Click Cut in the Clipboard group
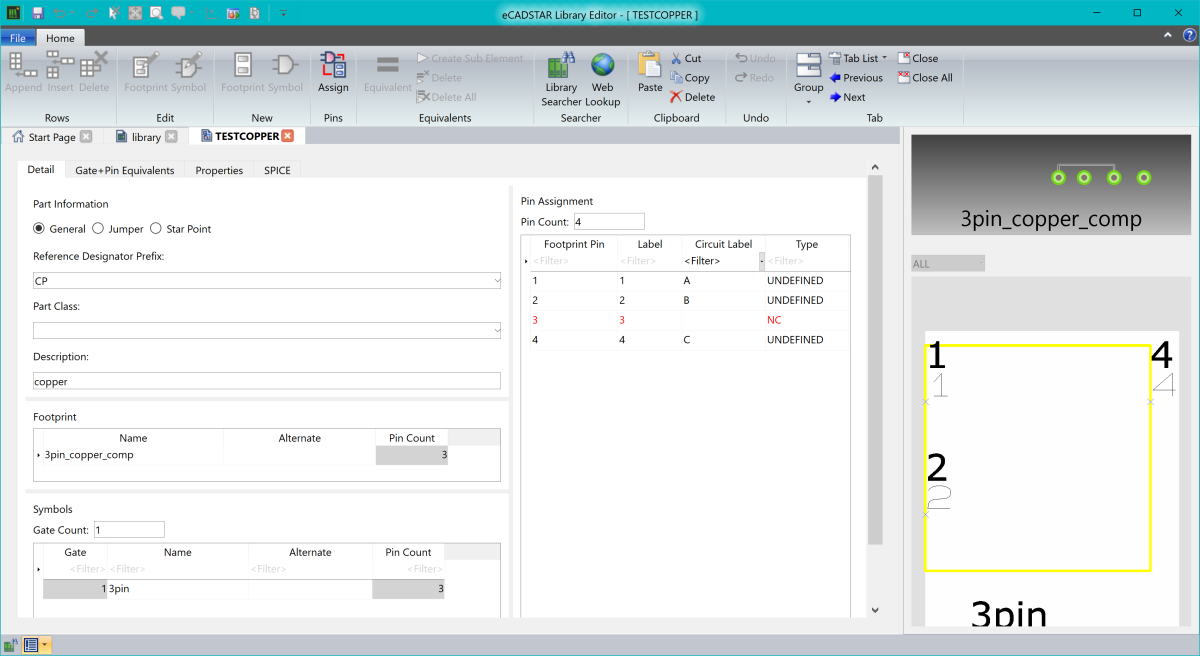 point(686,58)
